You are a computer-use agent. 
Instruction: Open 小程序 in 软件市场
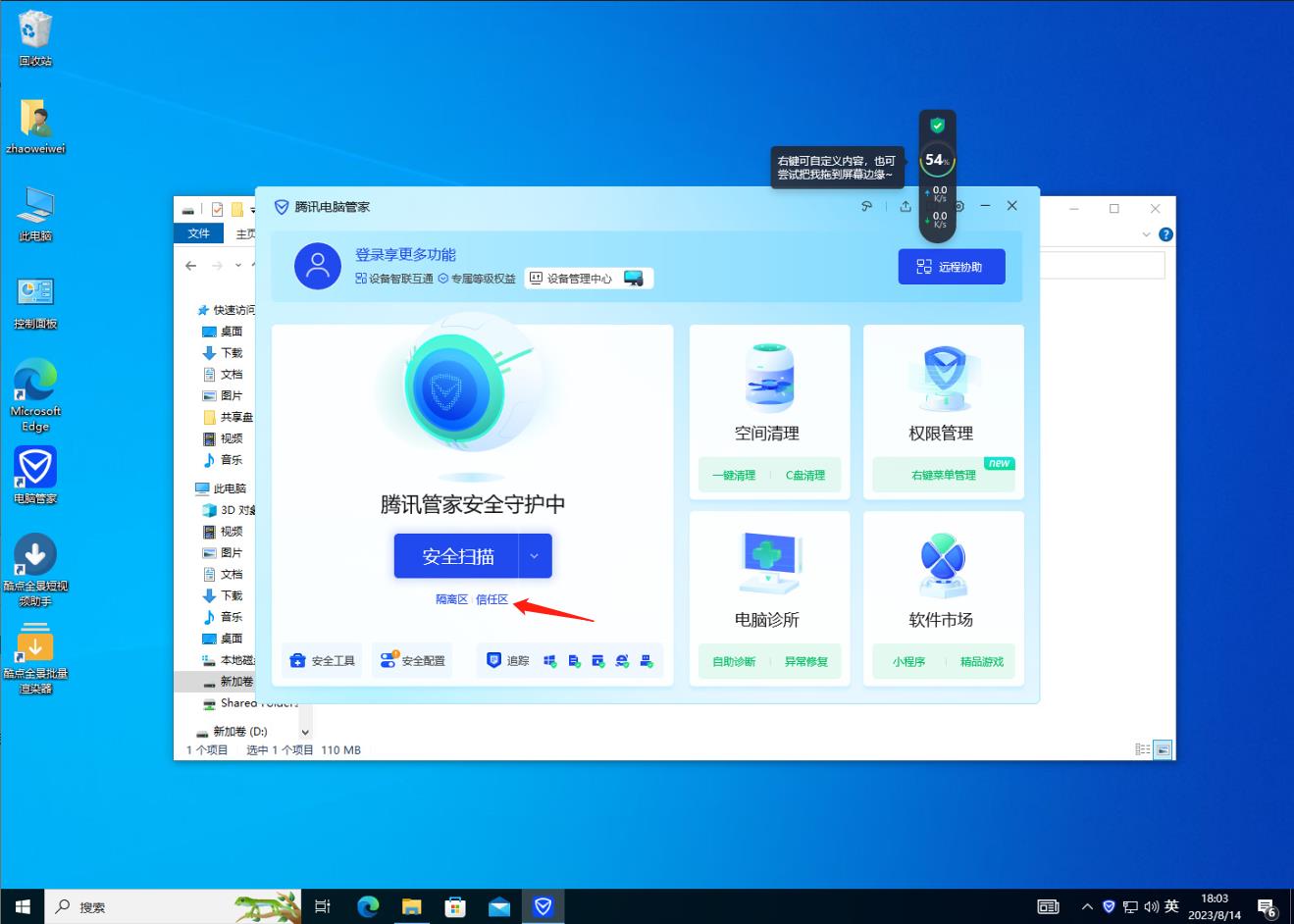908,661
